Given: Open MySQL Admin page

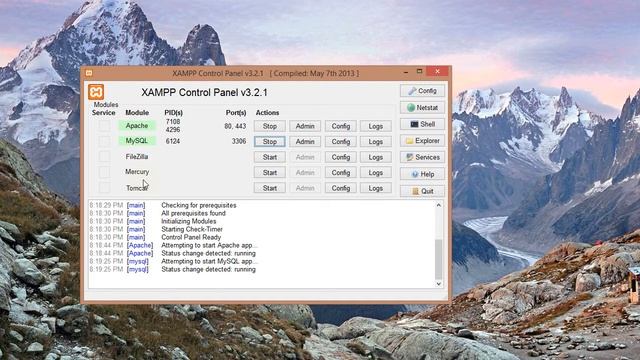Looking at the screenshot, I should [305, 142].
